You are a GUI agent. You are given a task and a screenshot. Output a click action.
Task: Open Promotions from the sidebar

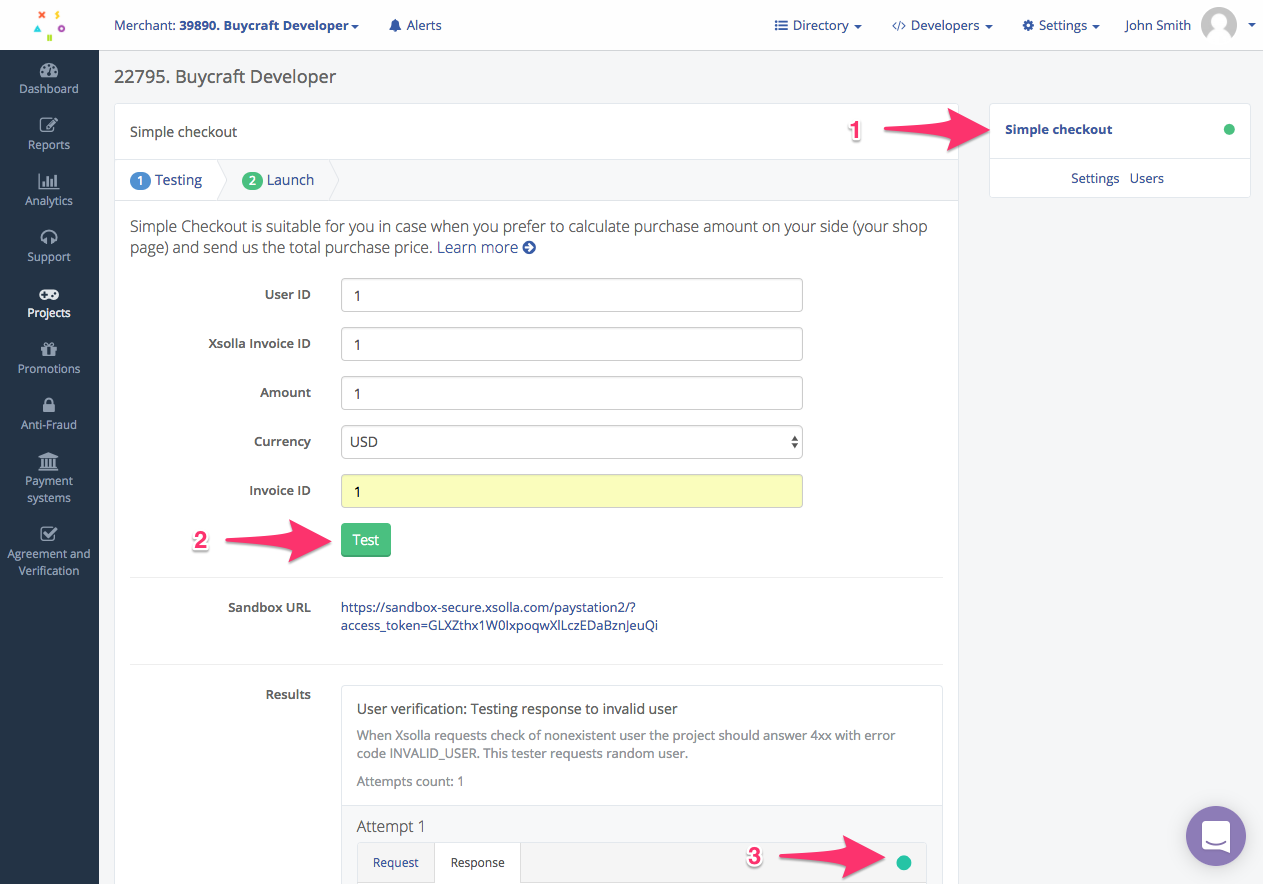click(49, 359)
